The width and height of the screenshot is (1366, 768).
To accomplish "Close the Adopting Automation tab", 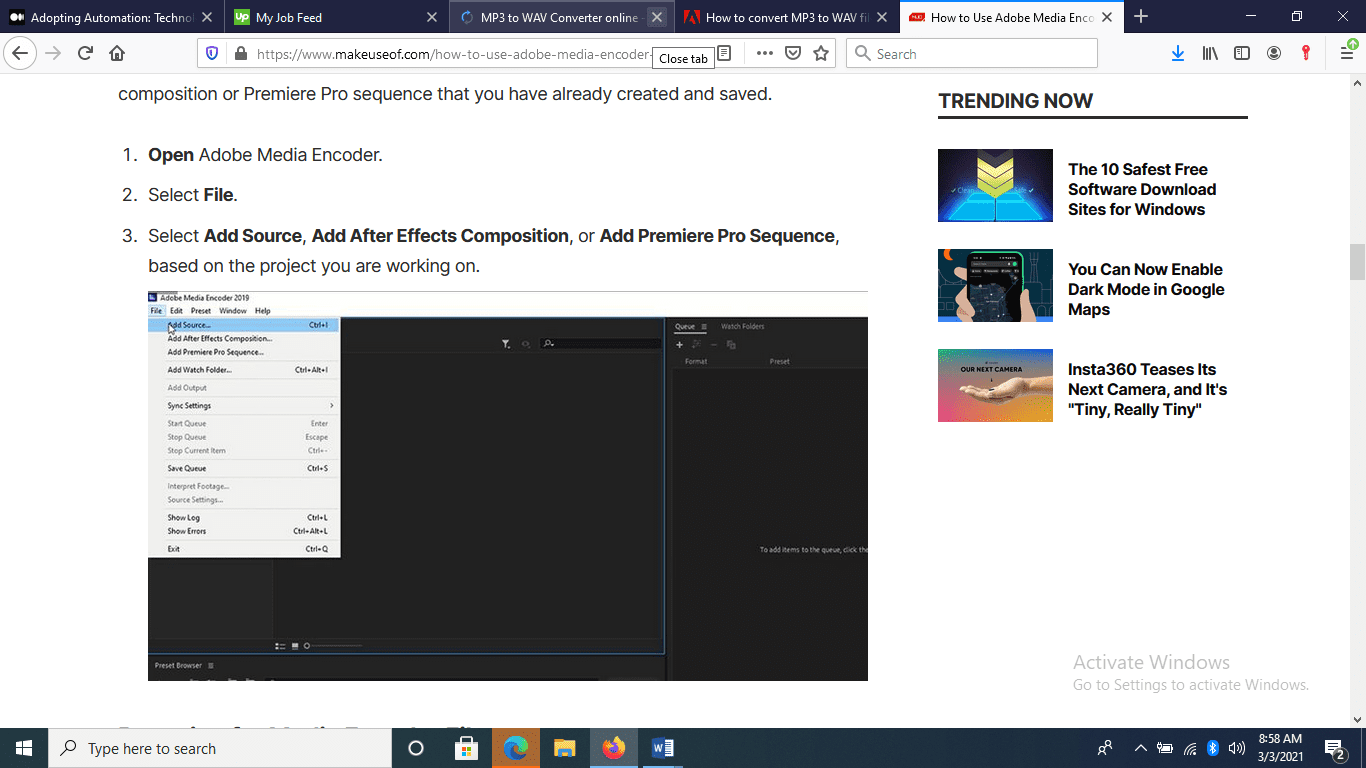I will tap(207, 17).
